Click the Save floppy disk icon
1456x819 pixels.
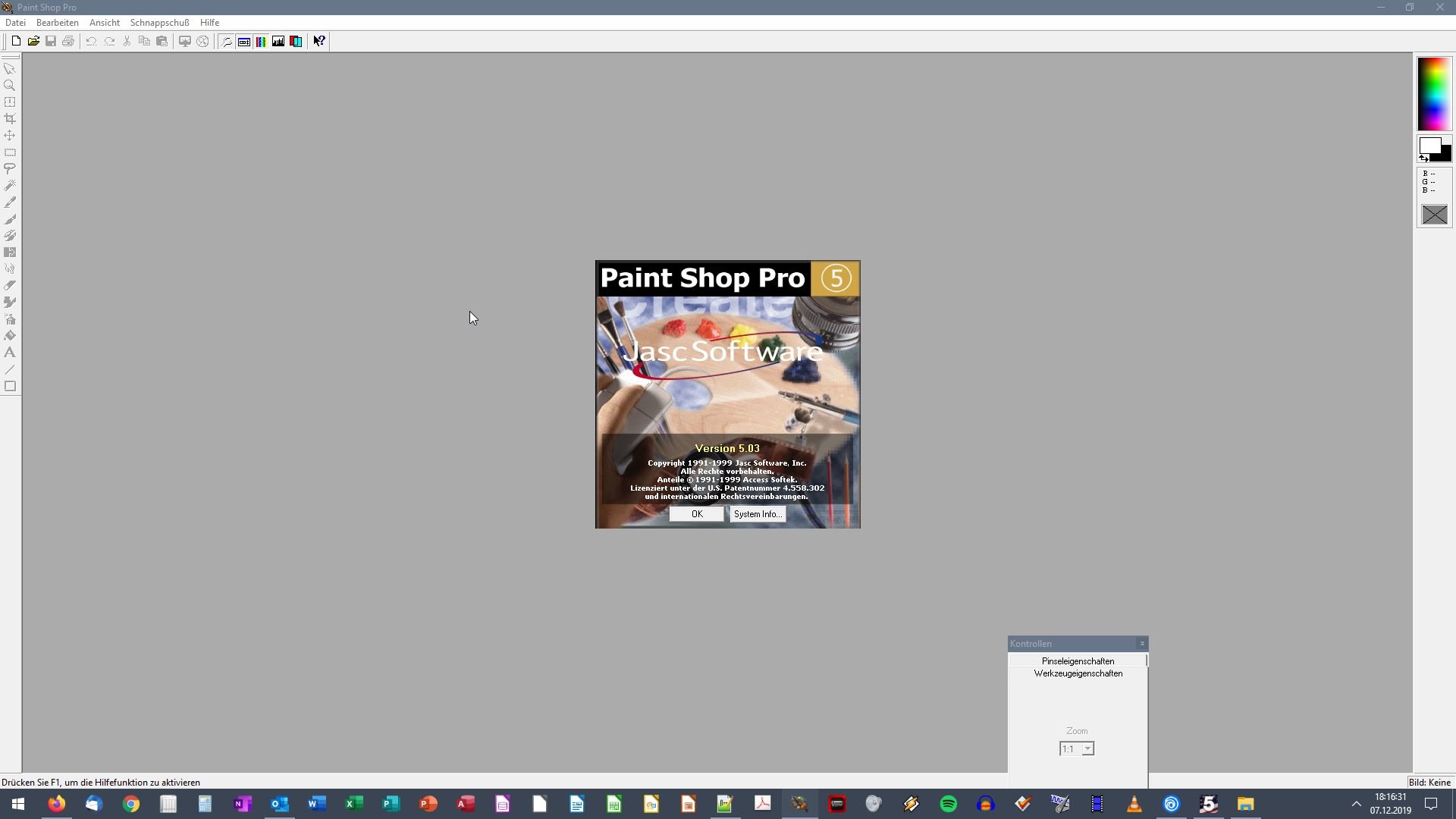coord(51,41)
